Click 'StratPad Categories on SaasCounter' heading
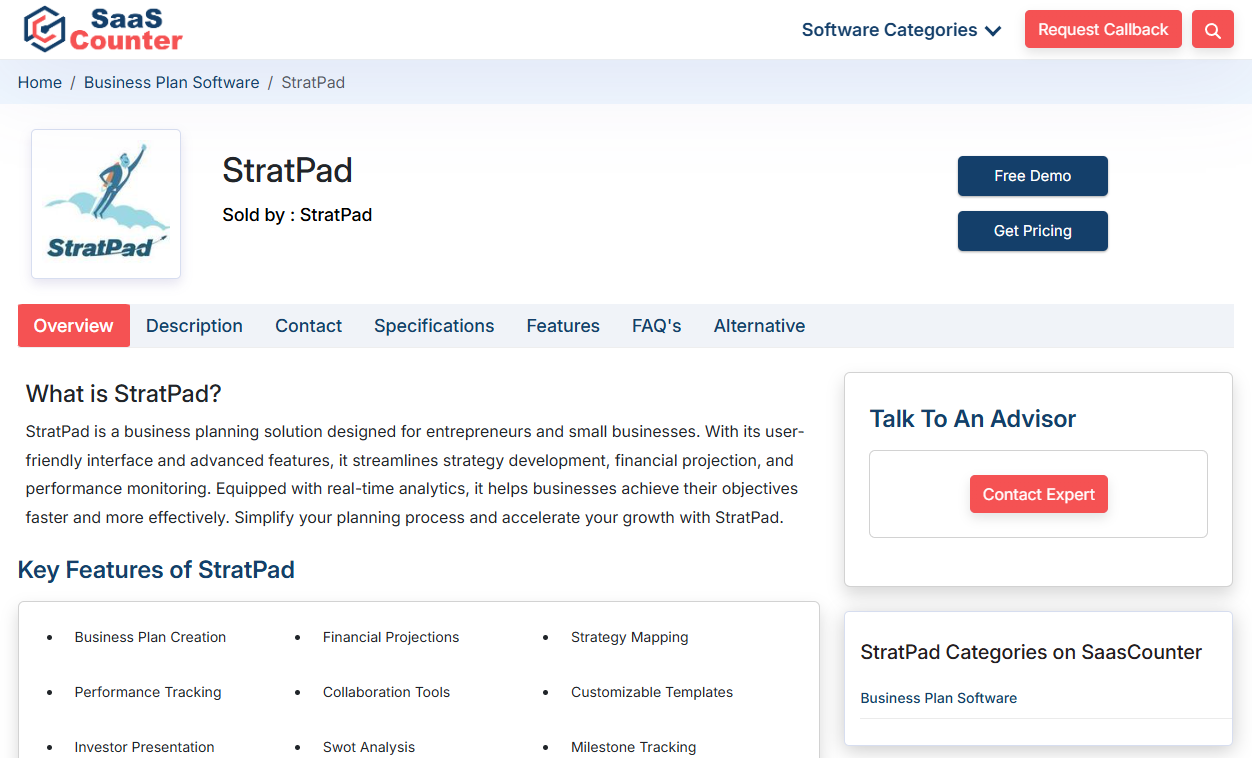This screenshot has height=758, width=1252. 1031,652
